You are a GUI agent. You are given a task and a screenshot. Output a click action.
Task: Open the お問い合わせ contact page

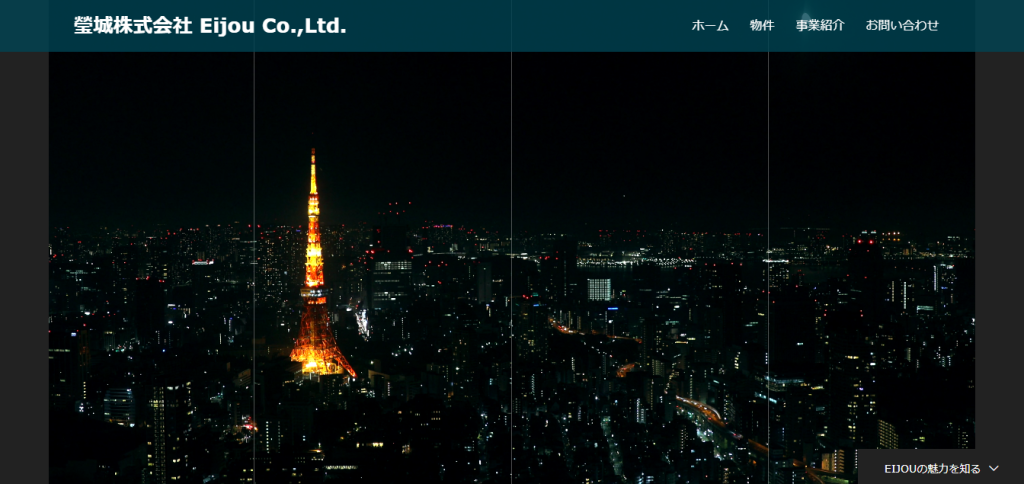[902, 26]
